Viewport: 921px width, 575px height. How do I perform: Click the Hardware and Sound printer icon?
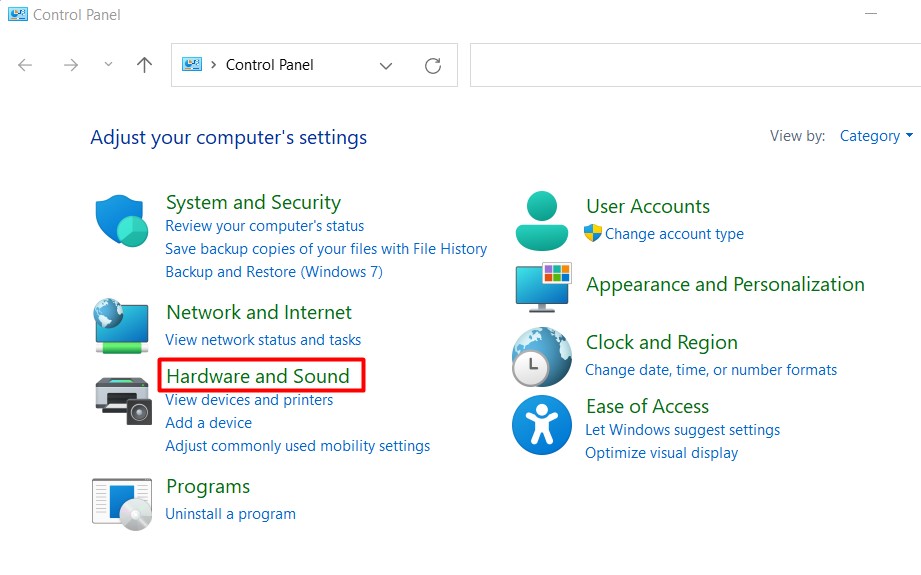pos(122,399)
